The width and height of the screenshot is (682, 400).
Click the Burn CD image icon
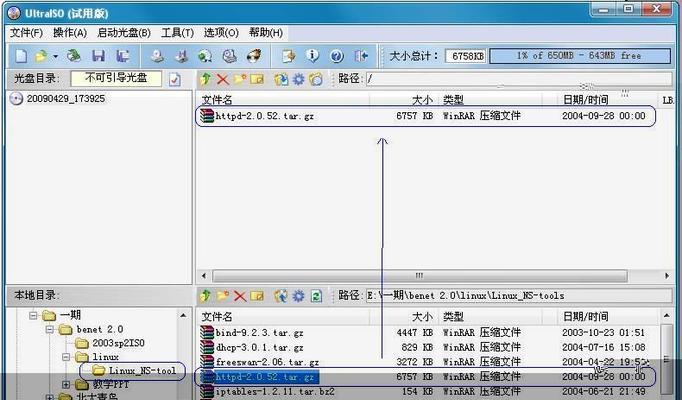[x=254, y=56]
